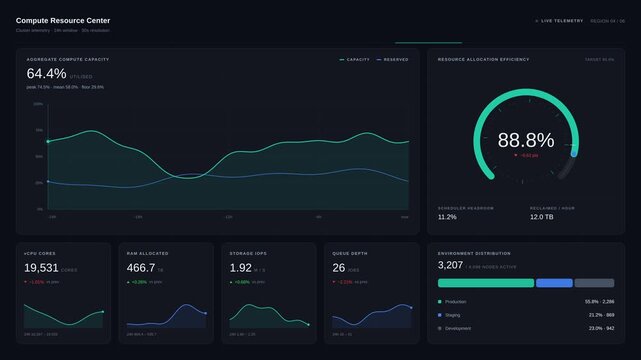Click the green up arrow in Storage IOPS card

(x=231, y=282)
